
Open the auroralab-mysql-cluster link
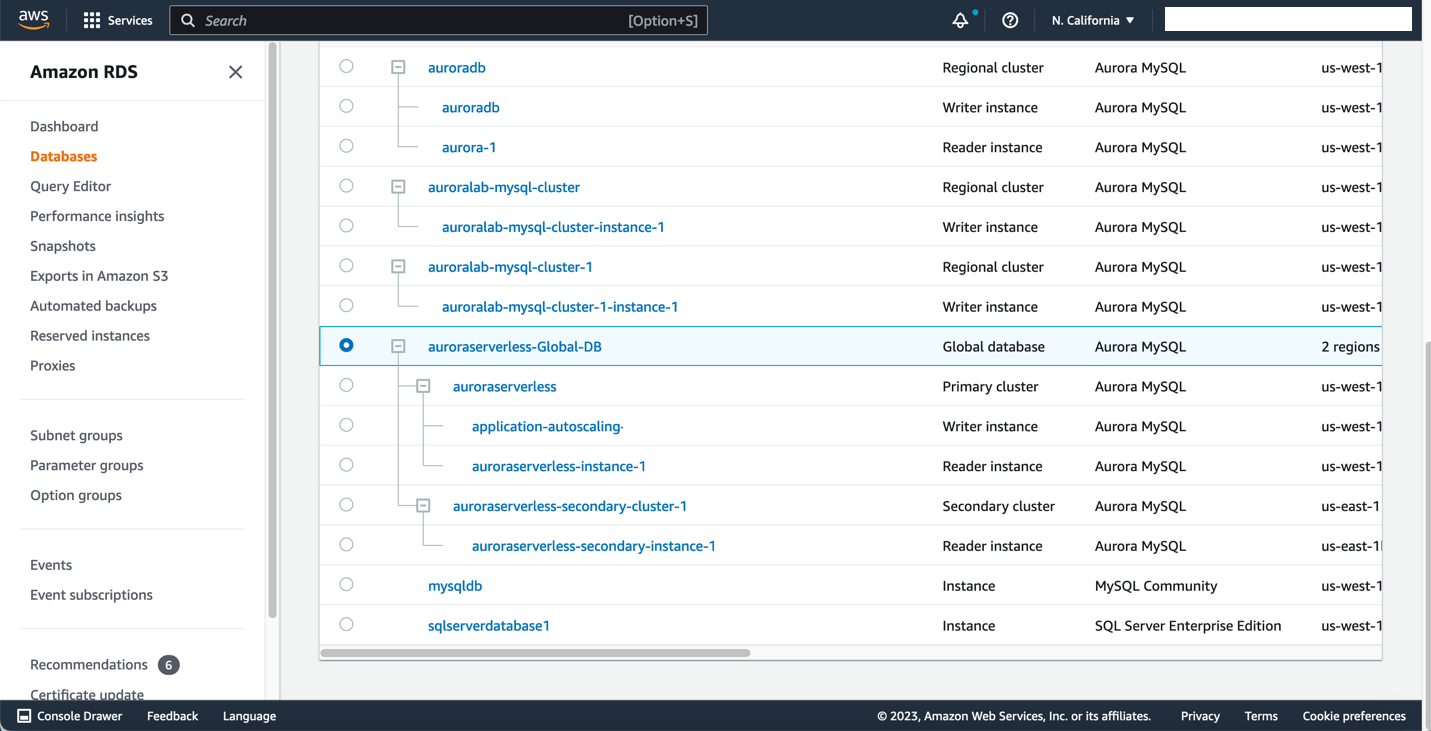(504, 187)
